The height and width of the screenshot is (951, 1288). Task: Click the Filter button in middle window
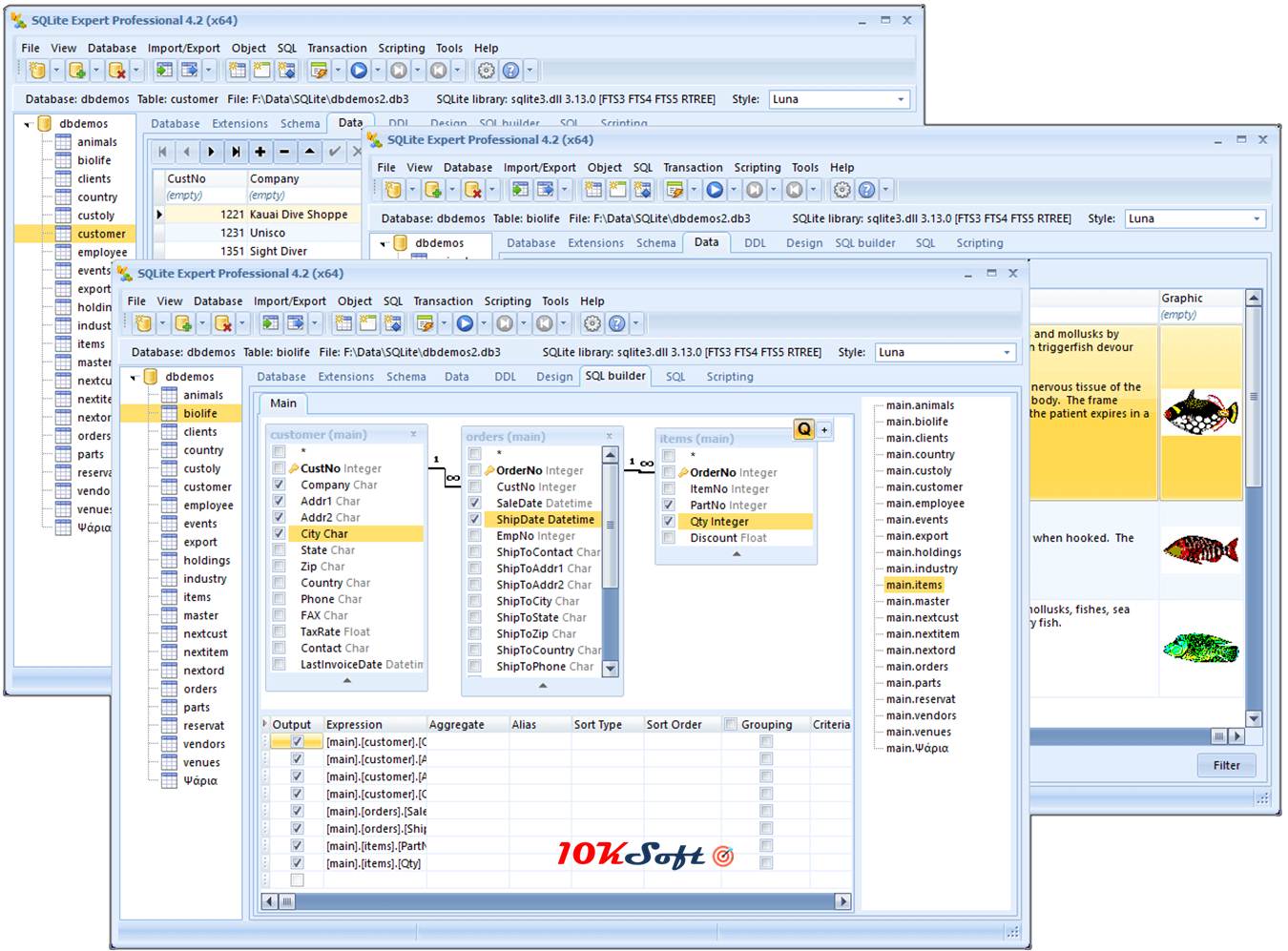[1227, 765]
